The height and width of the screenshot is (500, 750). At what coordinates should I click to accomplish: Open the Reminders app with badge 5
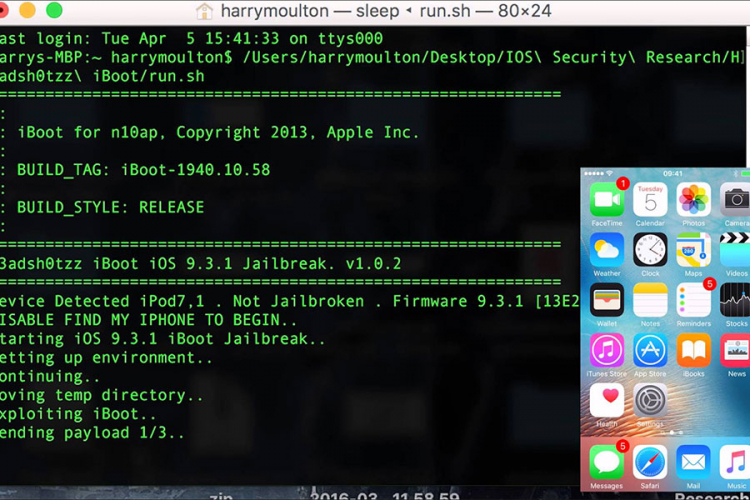(694, 300)
